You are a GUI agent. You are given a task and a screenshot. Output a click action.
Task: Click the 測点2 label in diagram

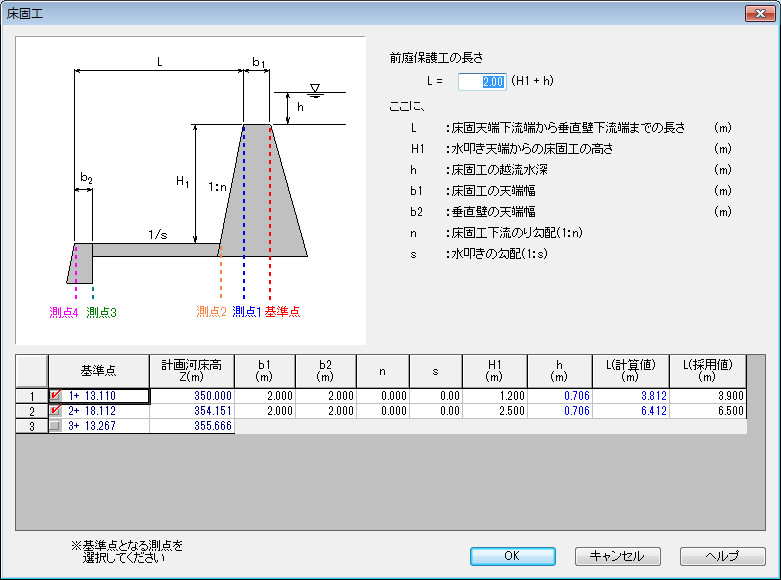(x=211, y=312)
